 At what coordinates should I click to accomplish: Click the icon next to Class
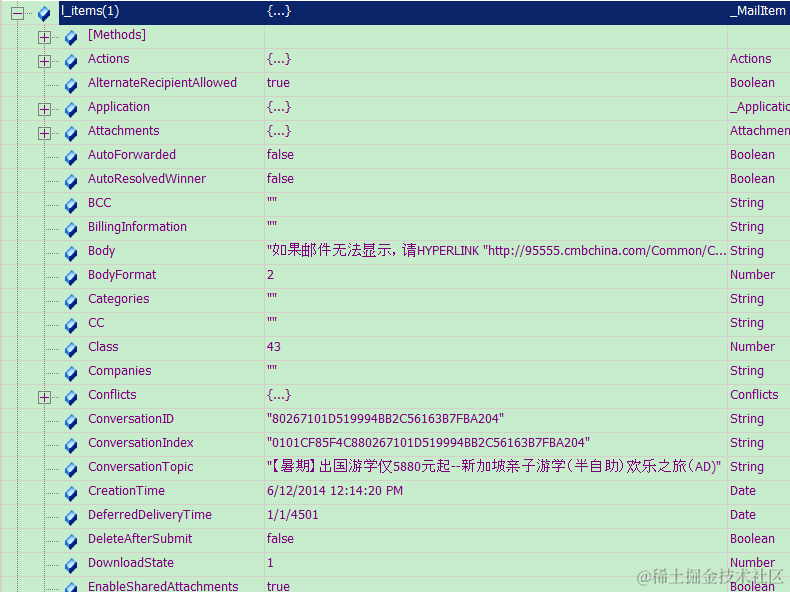71,350
